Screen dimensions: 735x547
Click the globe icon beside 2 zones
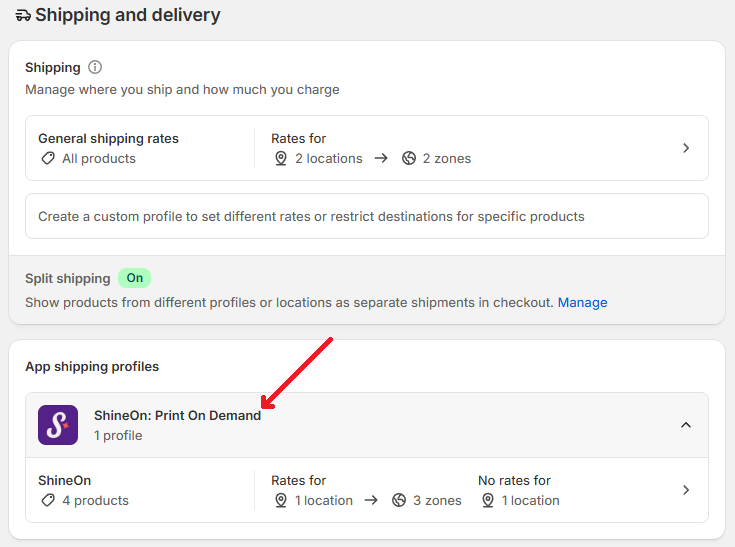tap(409, 158)
